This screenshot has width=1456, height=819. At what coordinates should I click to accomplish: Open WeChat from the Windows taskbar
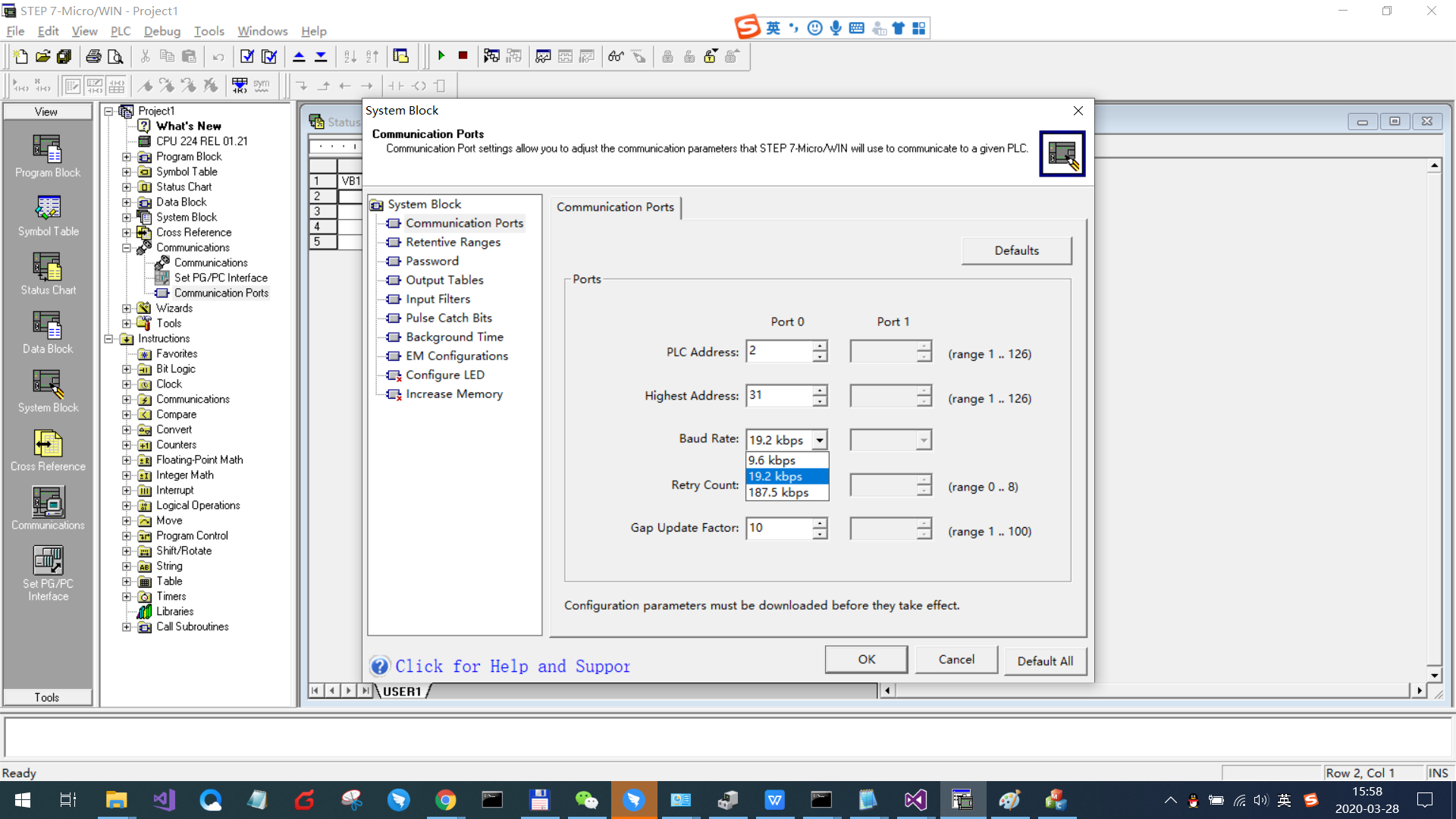586,800
